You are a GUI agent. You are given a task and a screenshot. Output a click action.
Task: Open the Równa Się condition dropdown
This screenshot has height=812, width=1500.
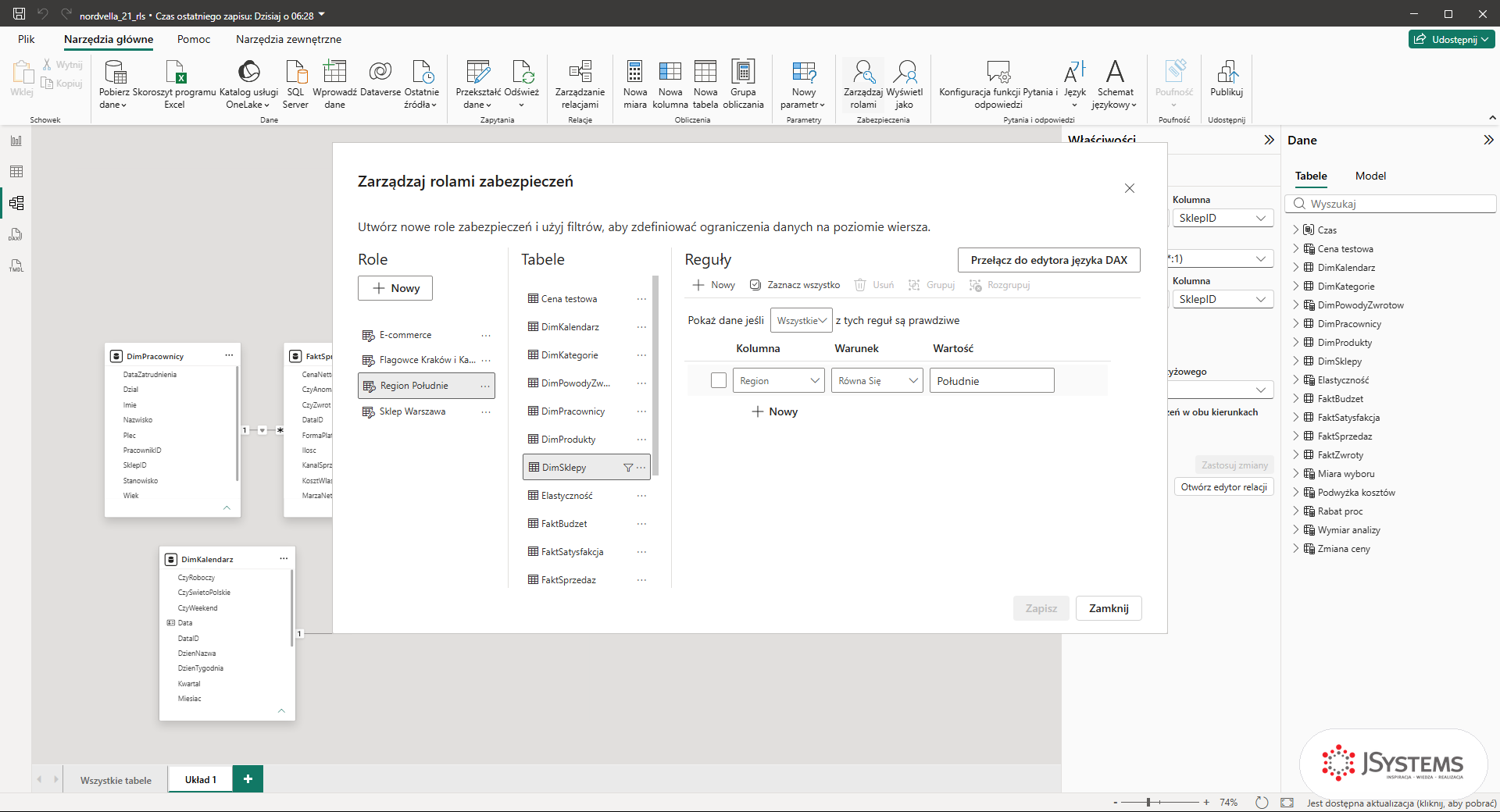tap(877, 380)
